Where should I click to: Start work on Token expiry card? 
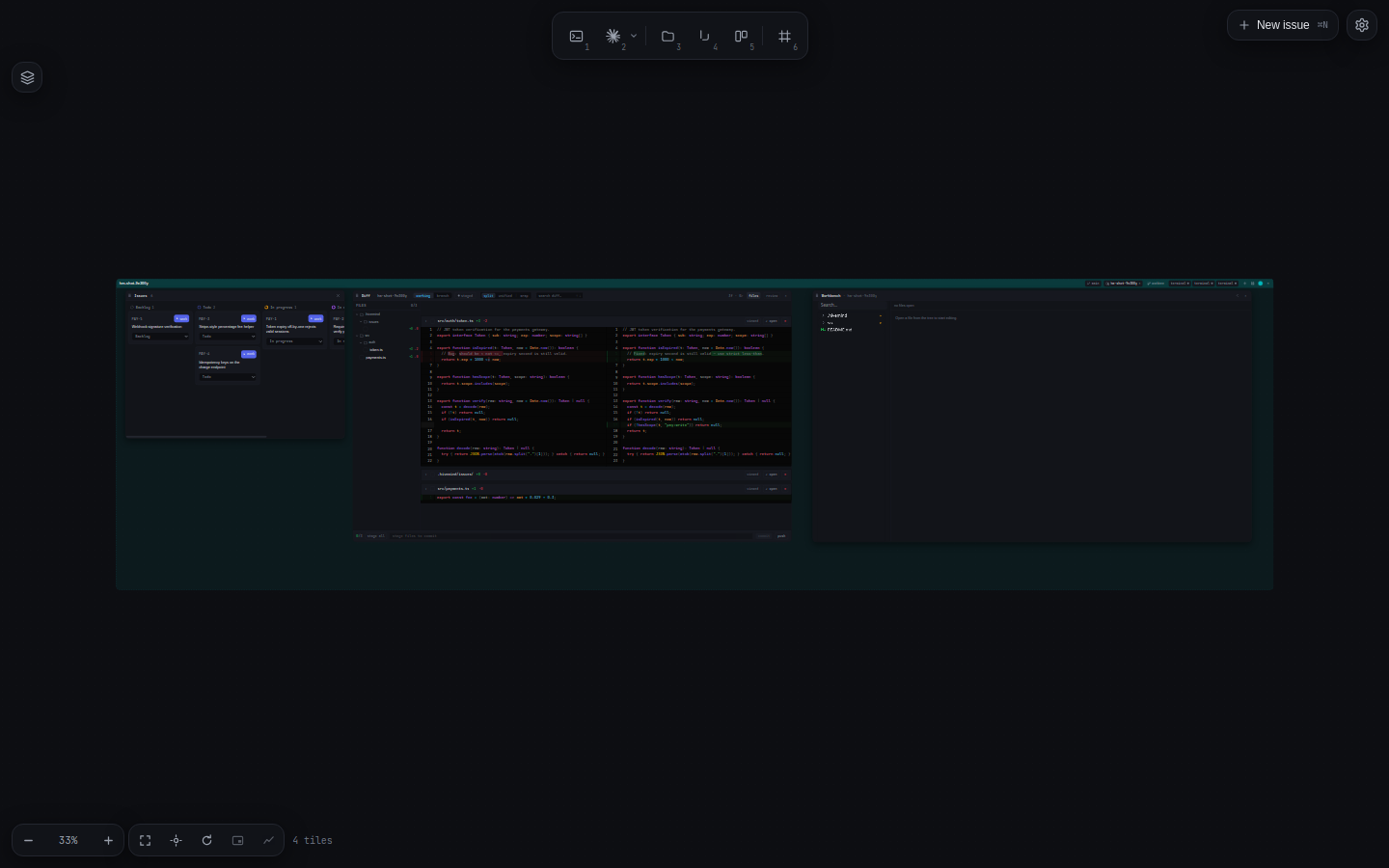[x=315, y=318]
